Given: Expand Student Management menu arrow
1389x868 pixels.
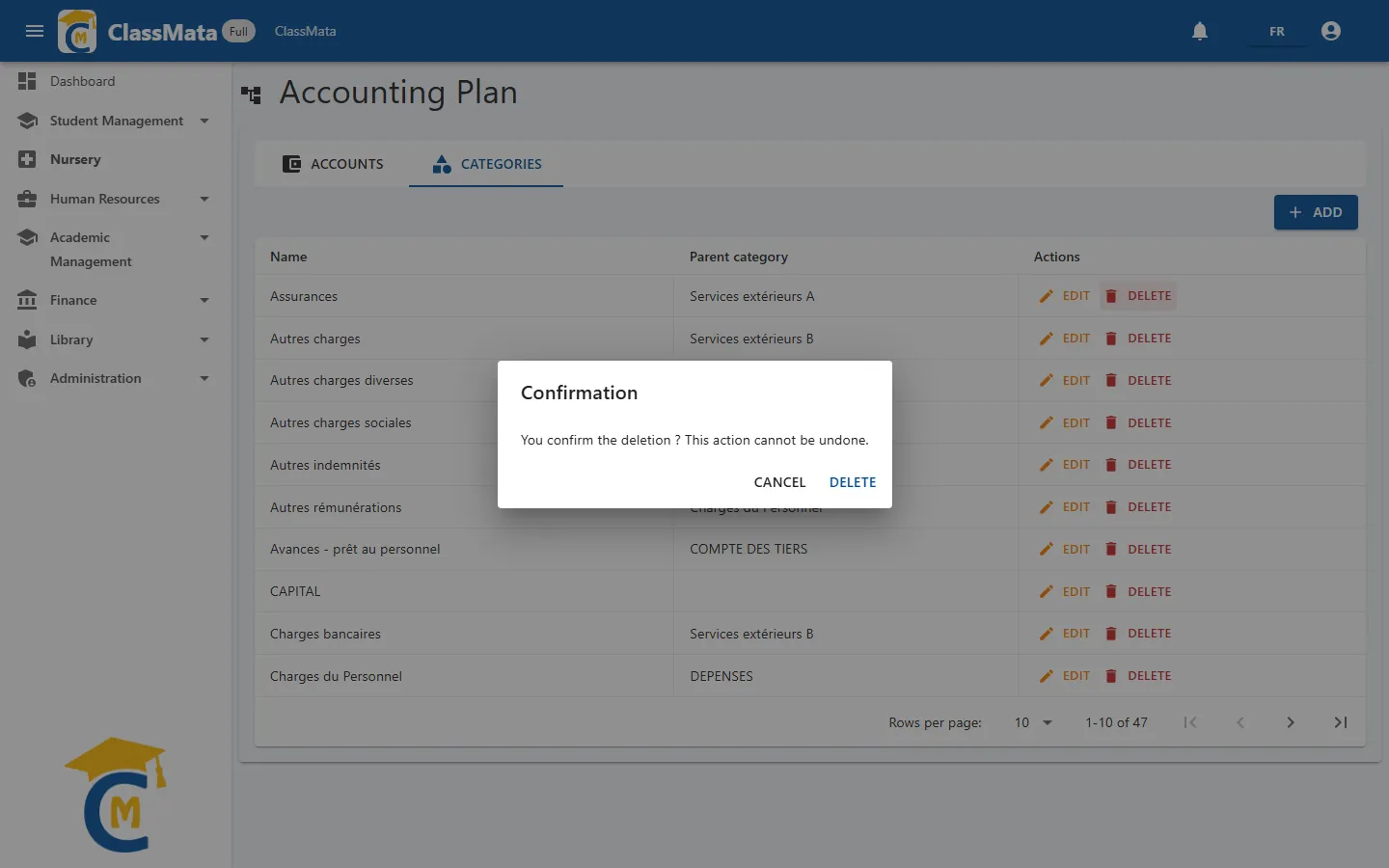Looking at the screenshot, I should (204, 121).
